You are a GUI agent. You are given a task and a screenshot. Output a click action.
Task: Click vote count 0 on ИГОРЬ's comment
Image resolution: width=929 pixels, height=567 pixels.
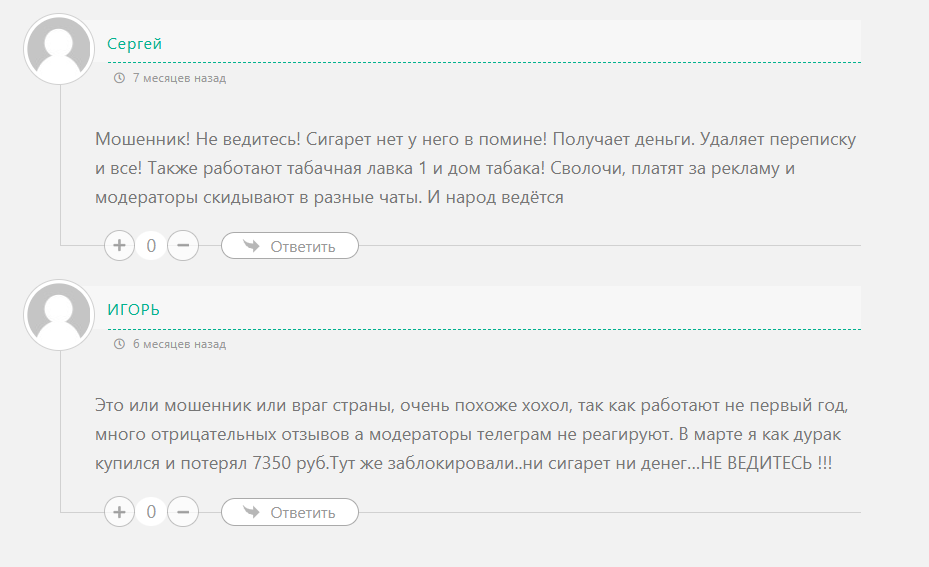(x=151, y=511)
